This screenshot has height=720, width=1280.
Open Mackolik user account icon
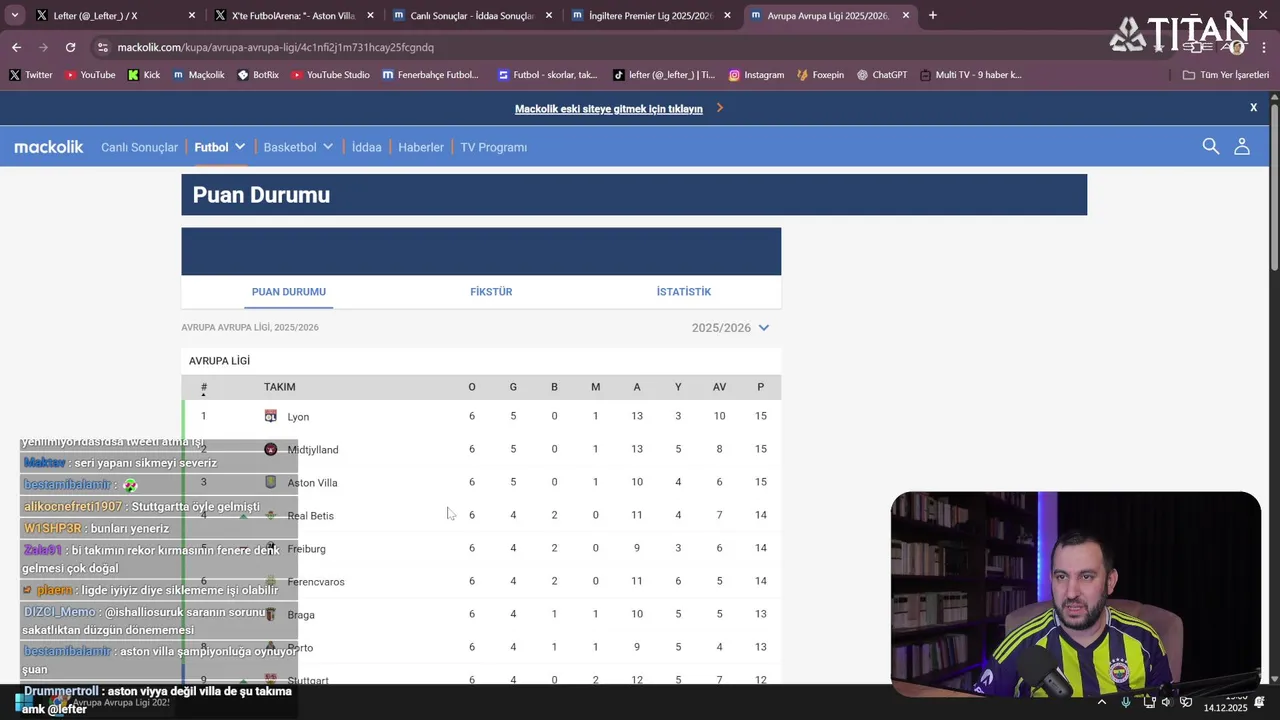pos(1241,147)
